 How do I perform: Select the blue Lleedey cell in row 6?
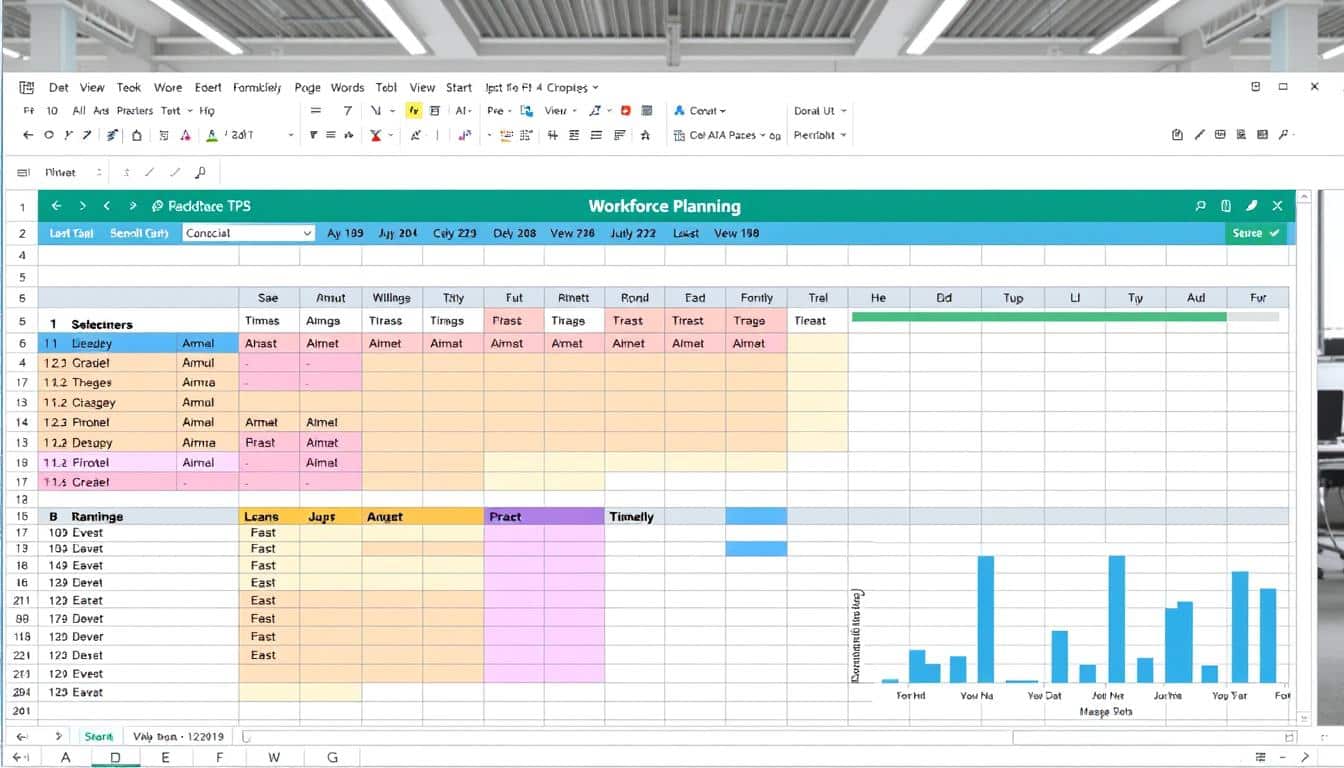pyautogui.click(x=108, y=343)
